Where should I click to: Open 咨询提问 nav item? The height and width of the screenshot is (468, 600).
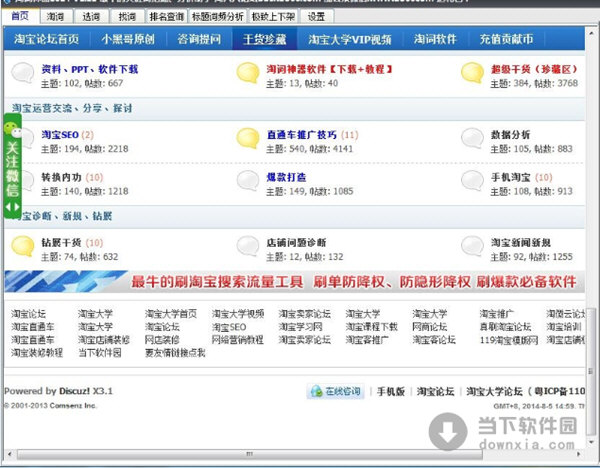(199, 39)
